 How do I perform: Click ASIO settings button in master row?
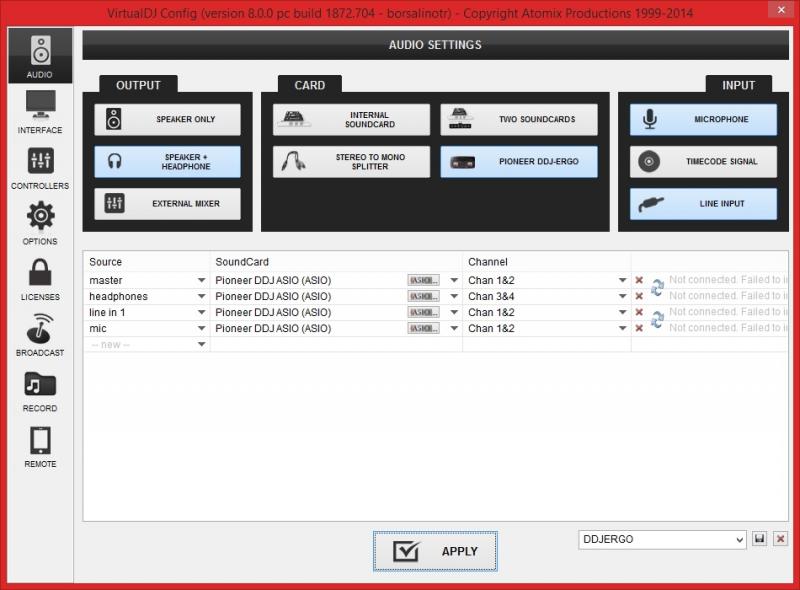click(x=423, y=280)
